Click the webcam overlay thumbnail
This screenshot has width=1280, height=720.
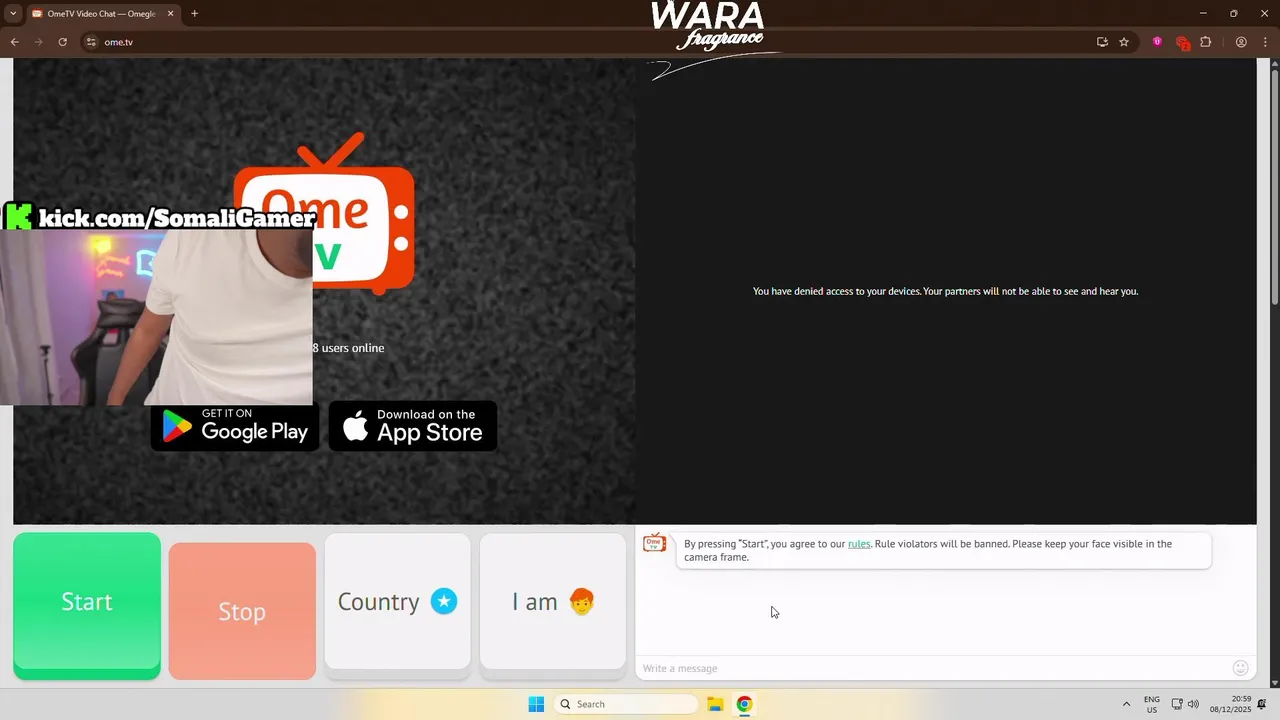pos(156,318)
